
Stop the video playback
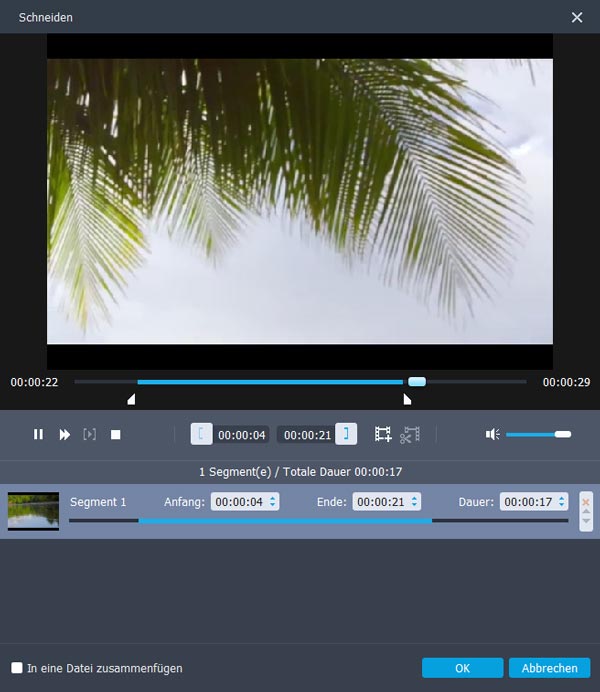pos(116,435)
